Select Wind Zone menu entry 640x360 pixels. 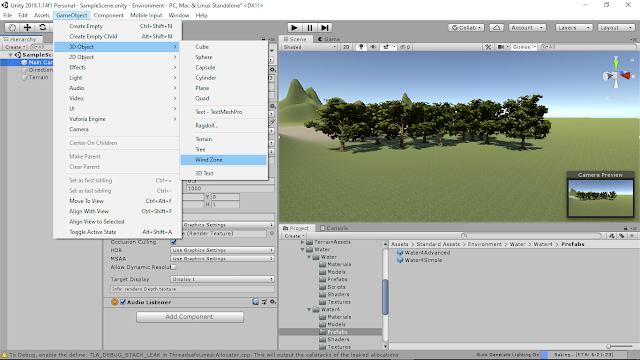[224, 160]
